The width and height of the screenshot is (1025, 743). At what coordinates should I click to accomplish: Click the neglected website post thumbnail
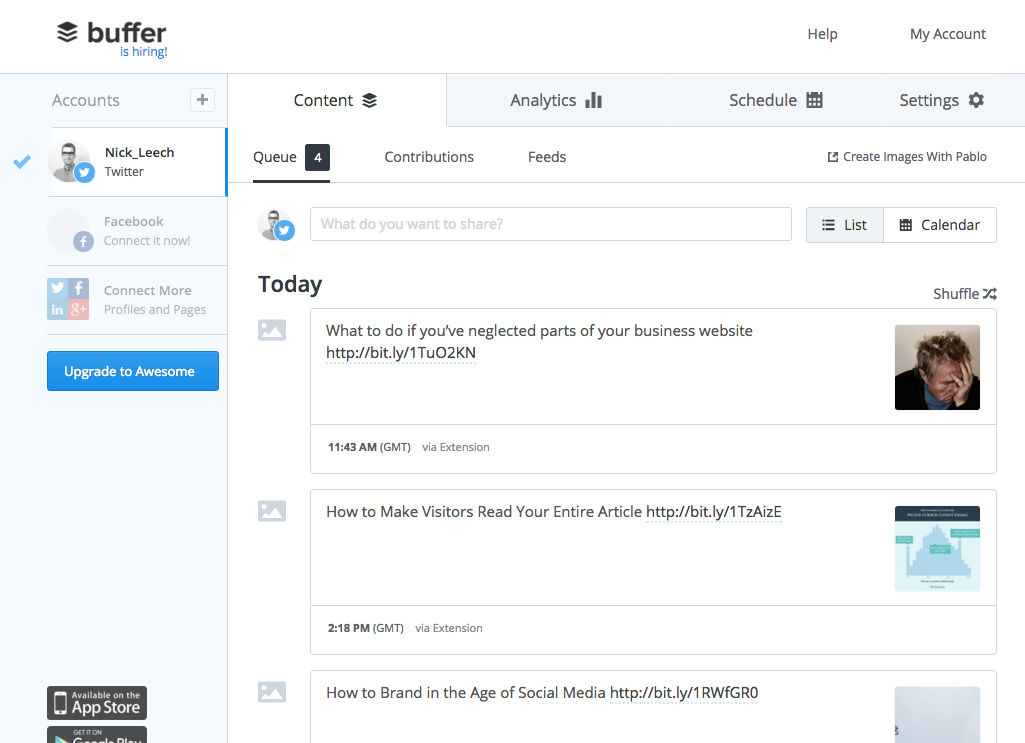pos(937,367)
